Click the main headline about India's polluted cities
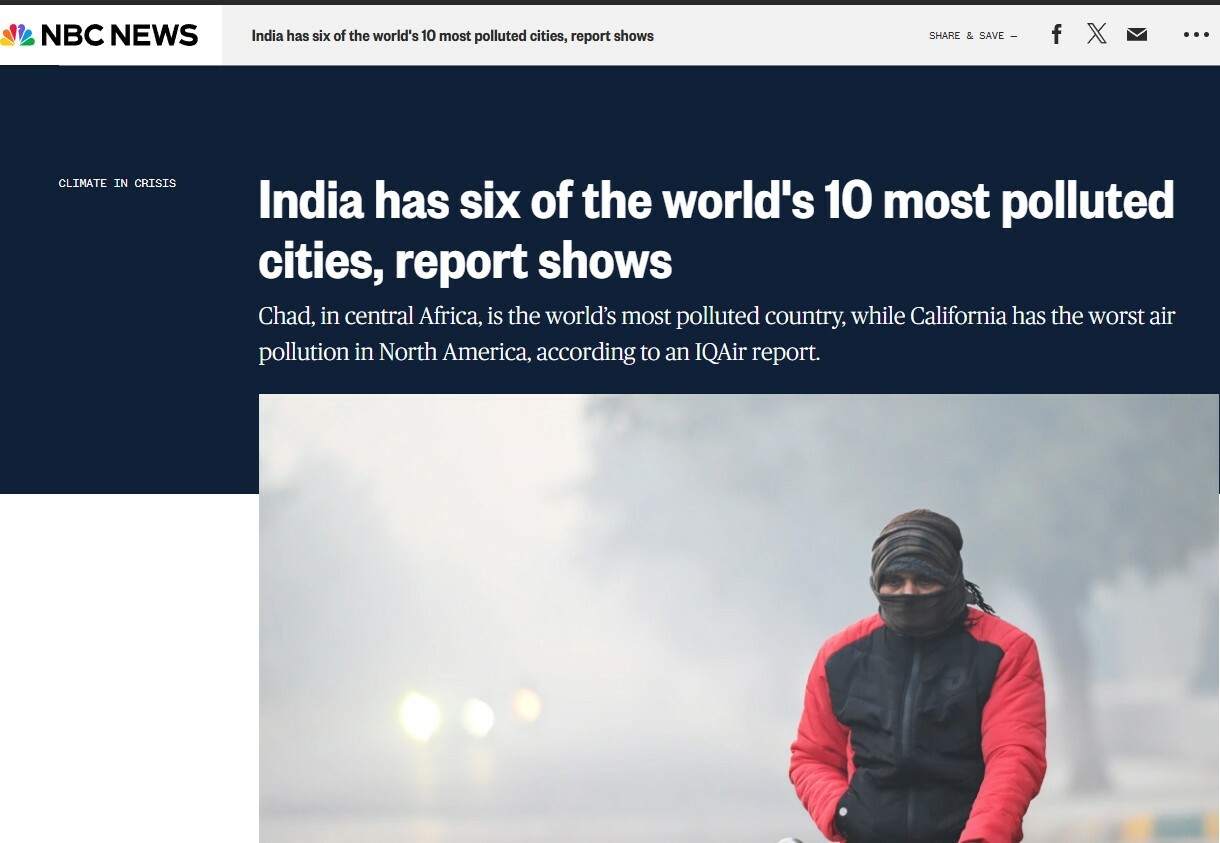The image size is (1220, 843). click(716, 230)
